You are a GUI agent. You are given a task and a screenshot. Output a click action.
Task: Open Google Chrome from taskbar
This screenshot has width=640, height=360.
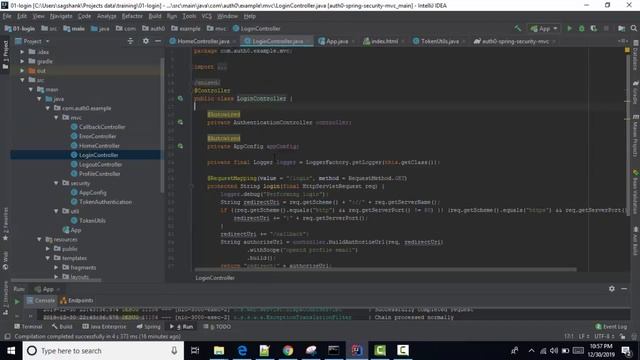pos(288,351)
